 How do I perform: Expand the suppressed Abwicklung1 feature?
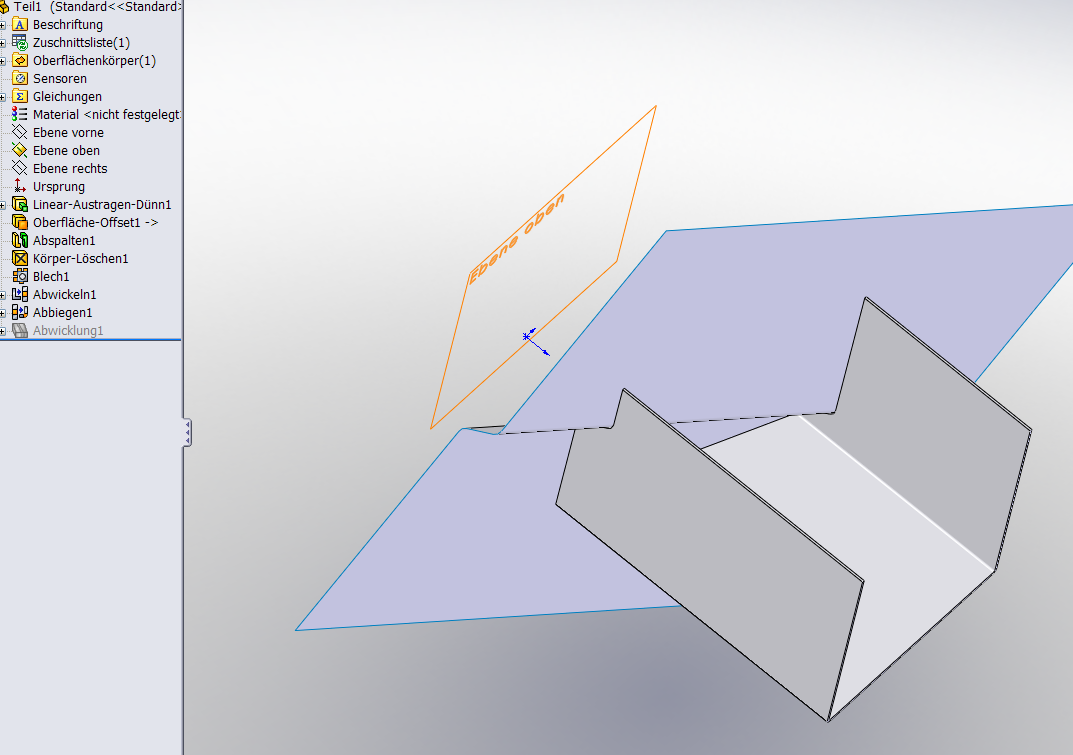[3, 331]
